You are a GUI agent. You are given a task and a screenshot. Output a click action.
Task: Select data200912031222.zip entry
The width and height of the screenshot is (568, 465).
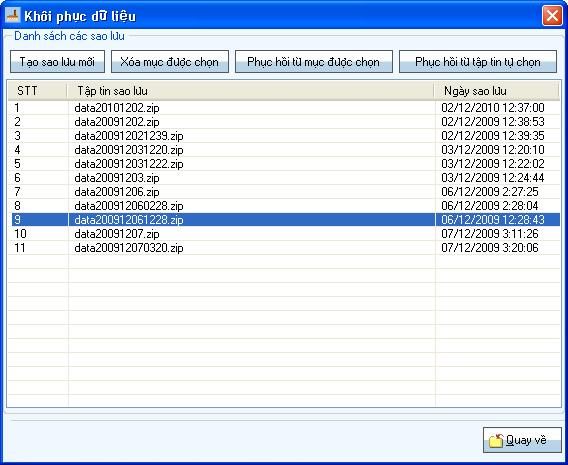(284, 164)
